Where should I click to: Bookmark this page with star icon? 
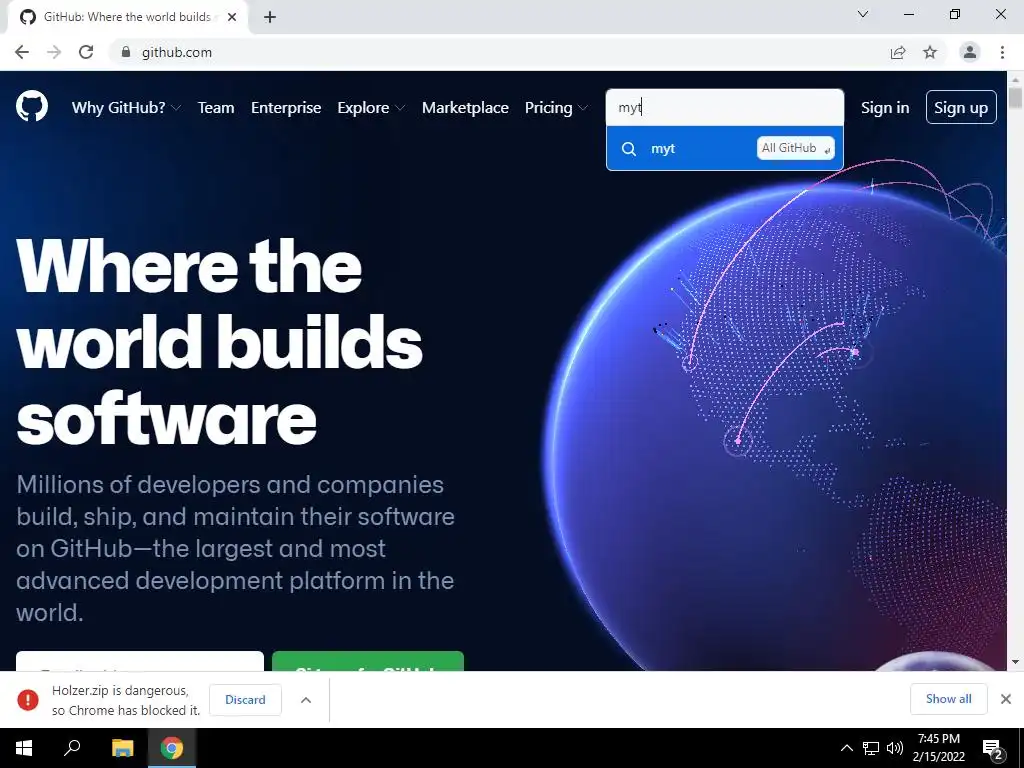coord(930,52)
